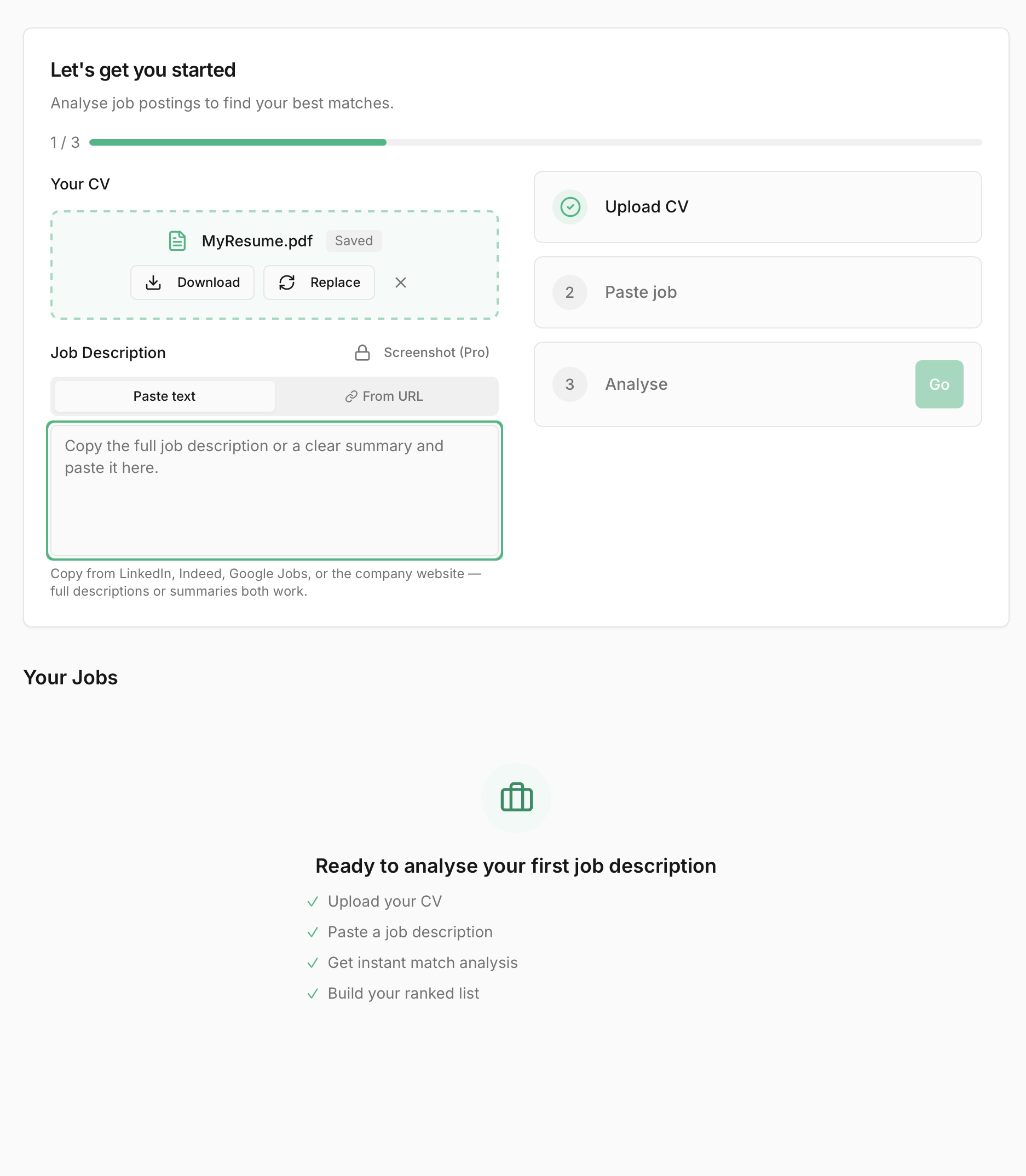Click the Screenshot (Pro) option
The height and width of the screenshot is (1176, 1026).
[x=436, y=353]
